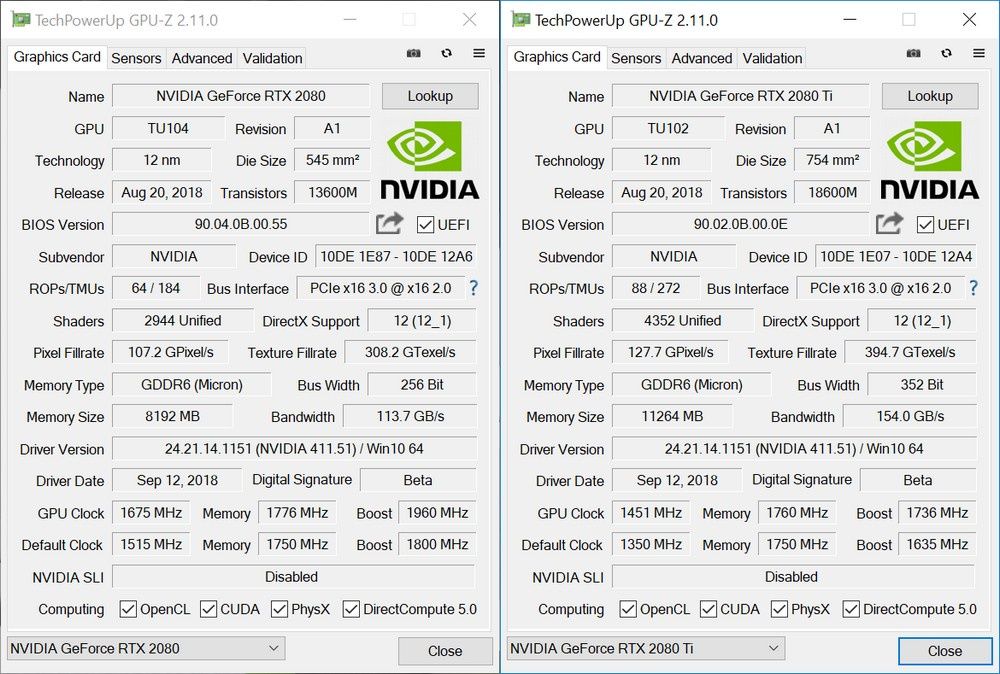Click Lookup button in RTX 2080 window
This screenshot has height=674, width=1000.
430,96
